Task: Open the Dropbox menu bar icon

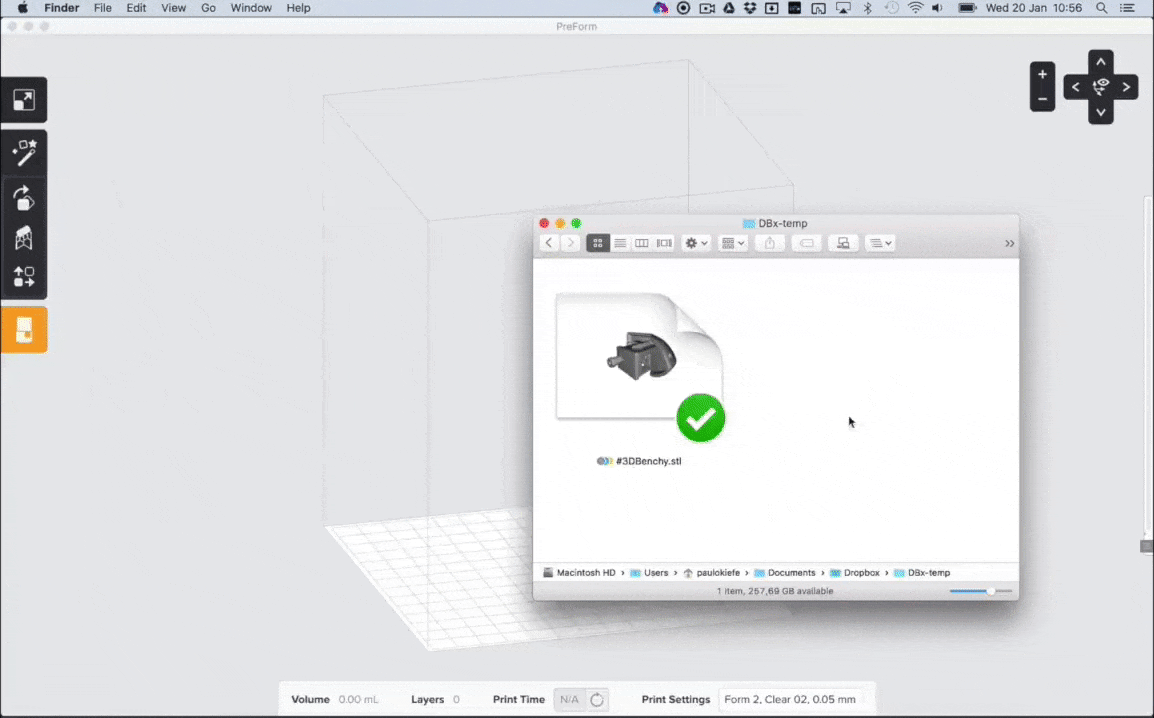Action: click(x=750, y=8)
